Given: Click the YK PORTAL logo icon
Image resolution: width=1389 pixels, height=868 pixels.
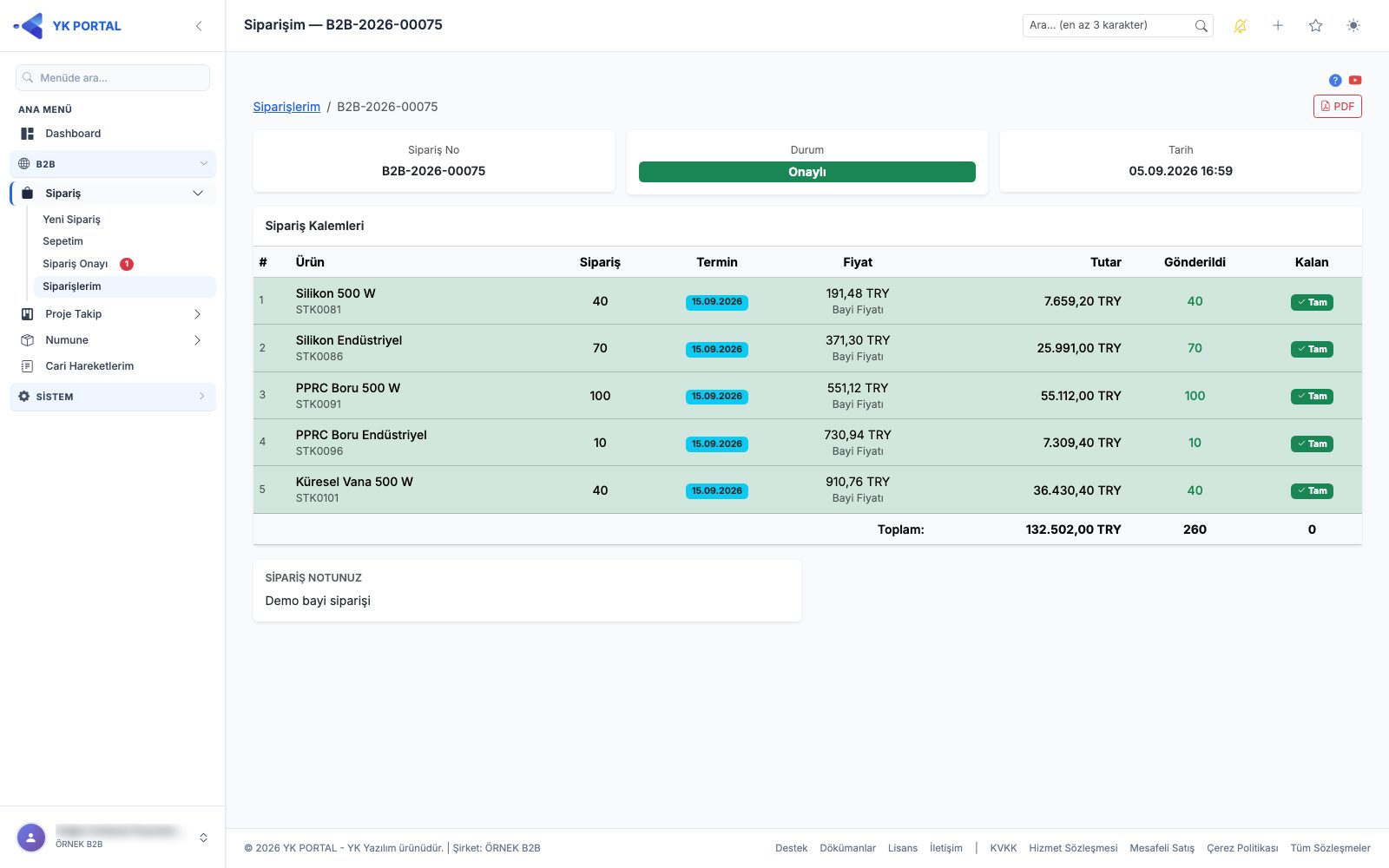Looking at the screenshot, I should [29, 26].
